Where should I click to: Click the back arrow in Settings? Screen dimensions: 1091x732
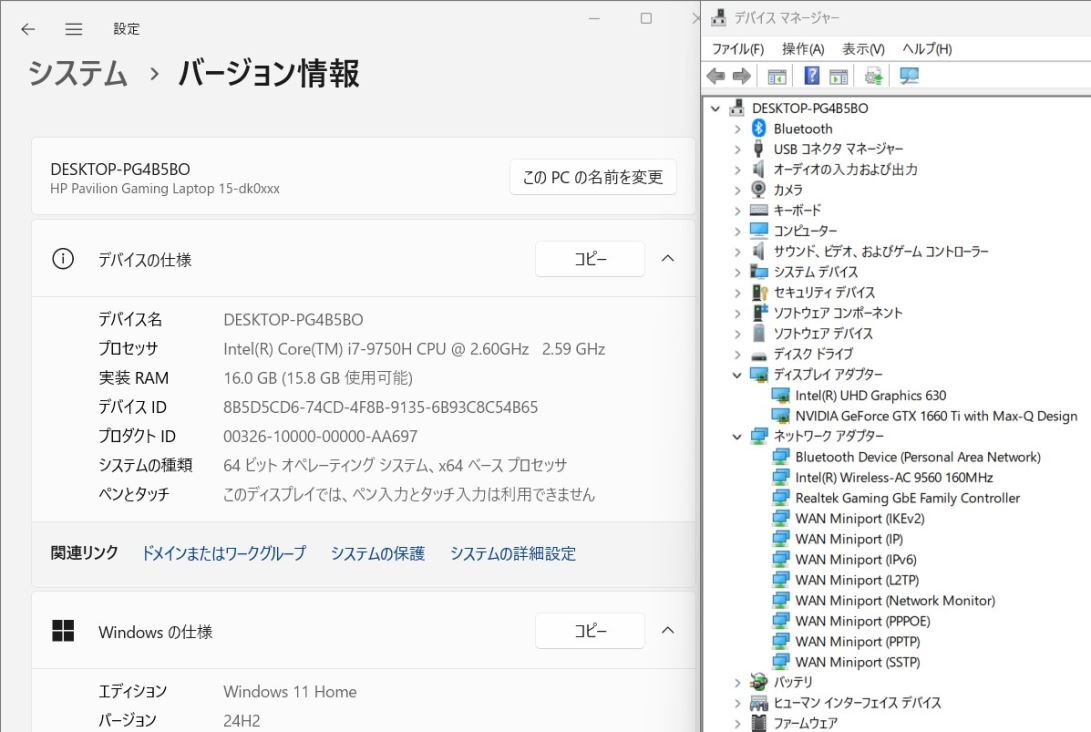pos(28,29)
